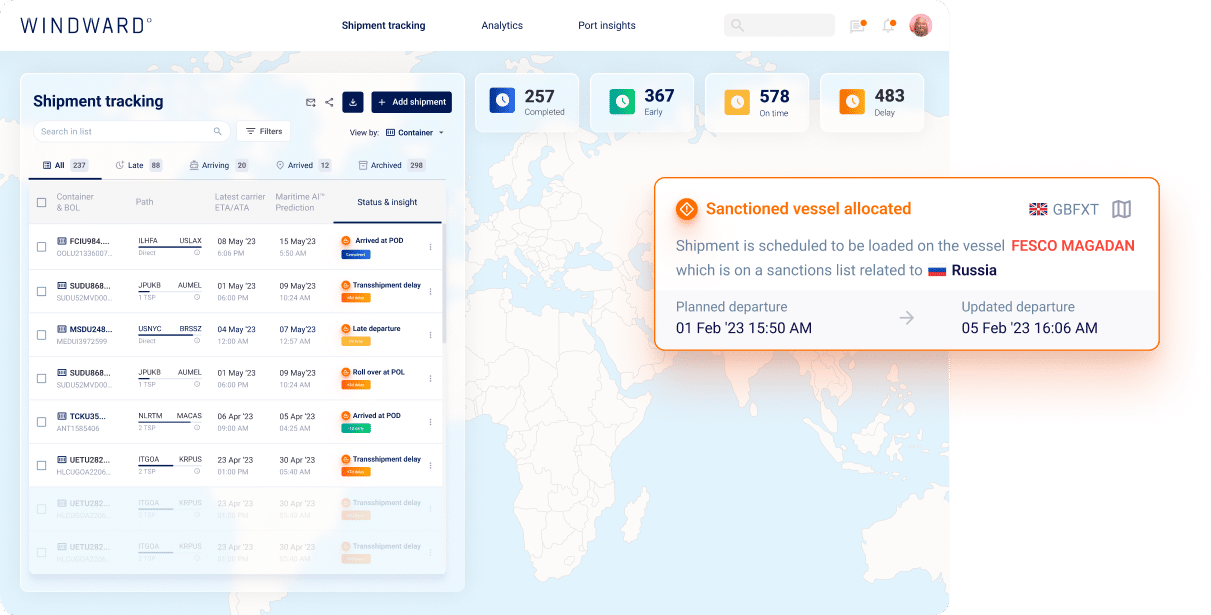This screenshot has width=1211, height=615.
Task: Click the Add shipment button
Action: click(411, 102)
